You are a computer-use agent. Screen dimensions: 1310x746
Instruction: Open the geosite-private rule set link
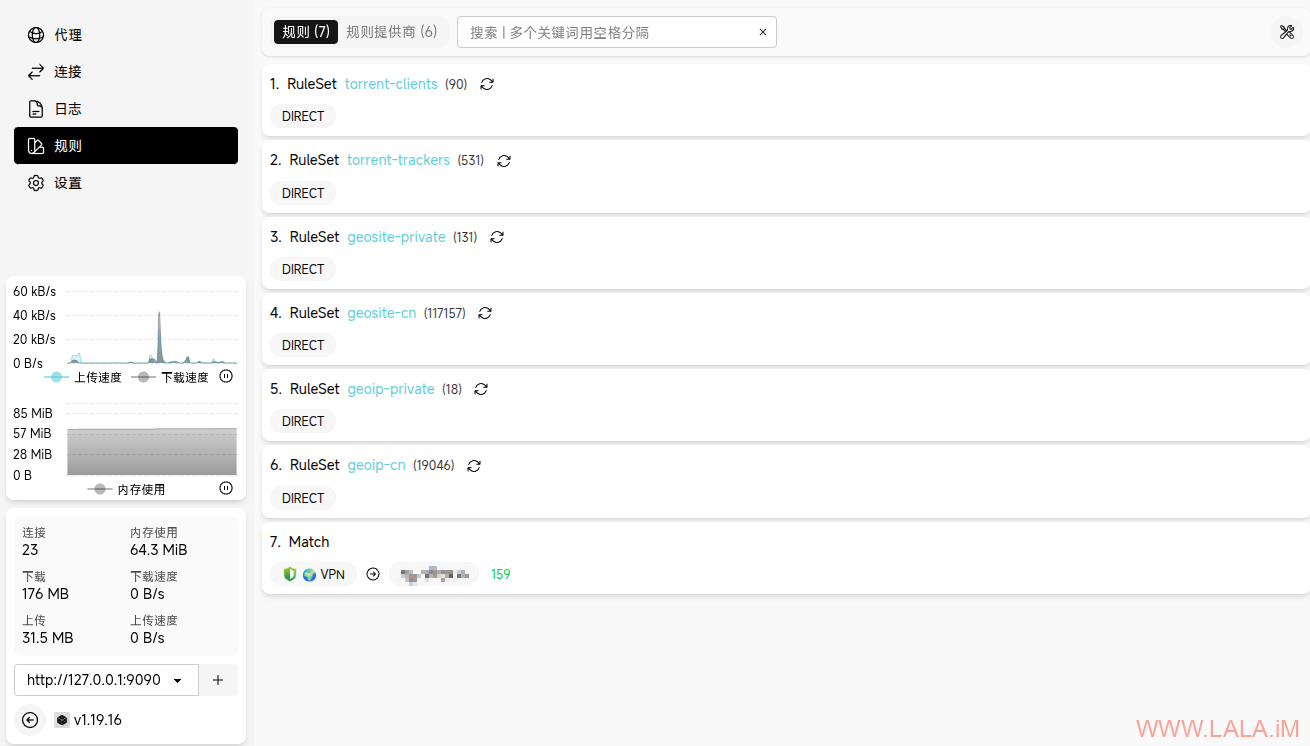click(x=396, y=237)
